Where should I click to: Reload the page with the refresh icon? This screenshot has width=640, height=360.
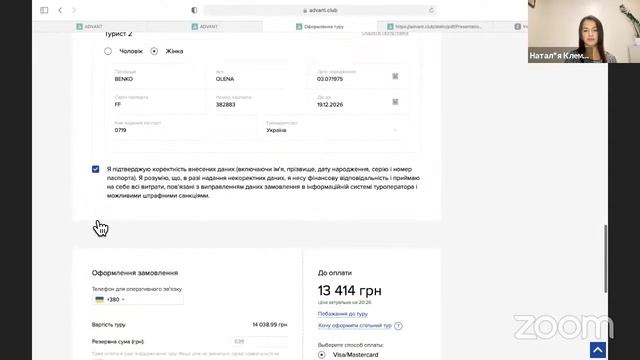click(x=431, y=10)
